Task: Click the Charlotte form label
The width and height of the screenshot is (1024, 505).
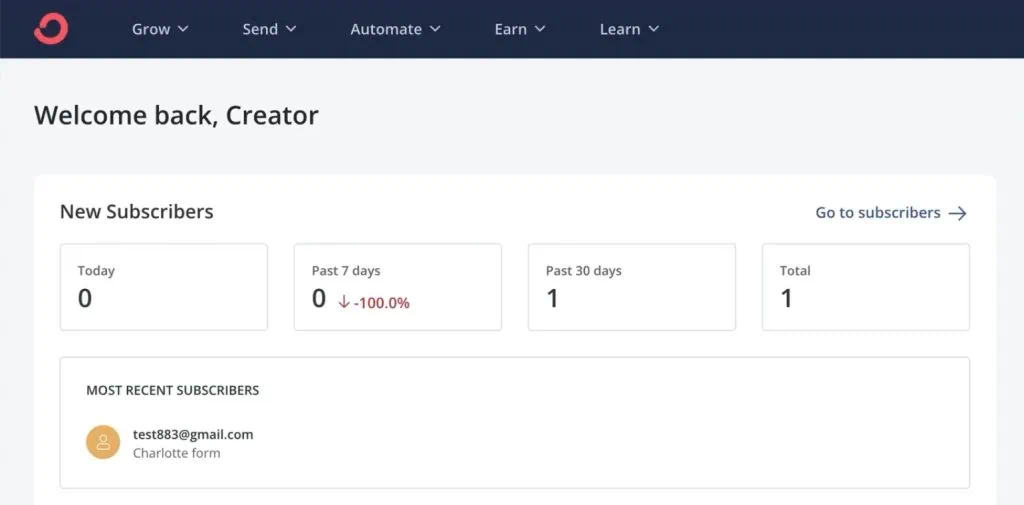Action: click(176, 453)
